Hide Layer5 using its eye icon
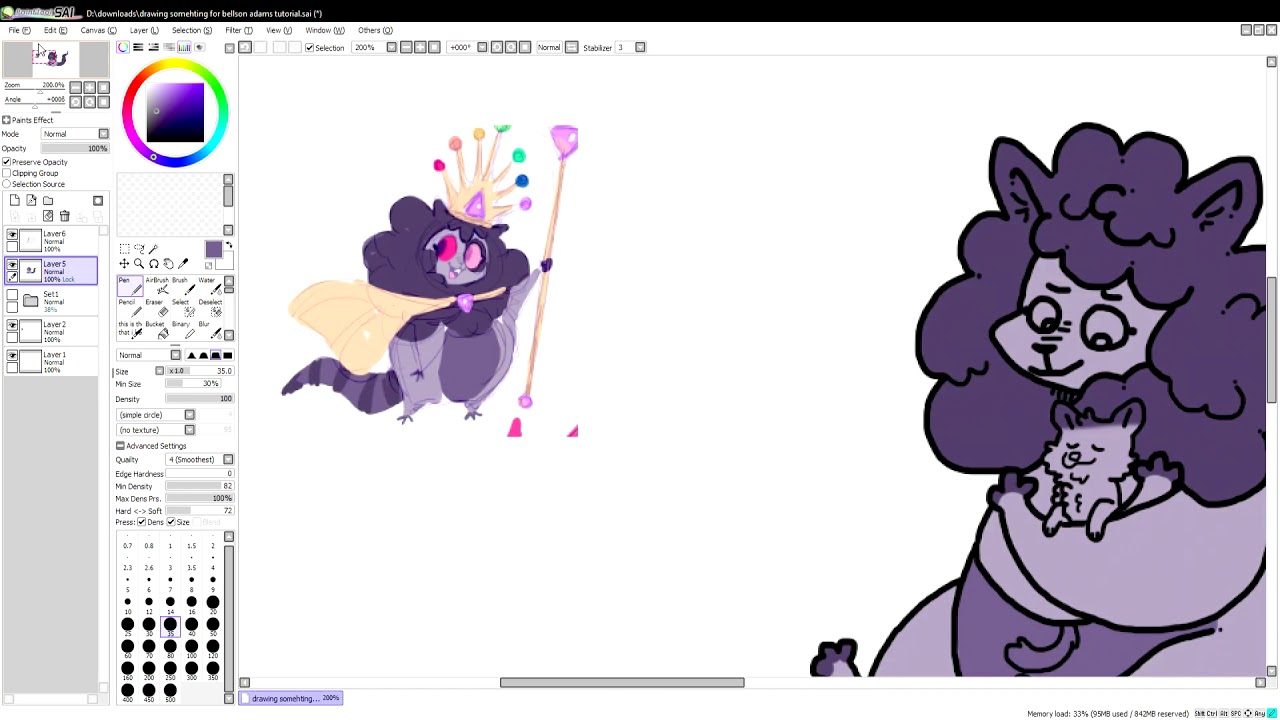The width and height of the screenshot is (1280, 720). [12, 265]
